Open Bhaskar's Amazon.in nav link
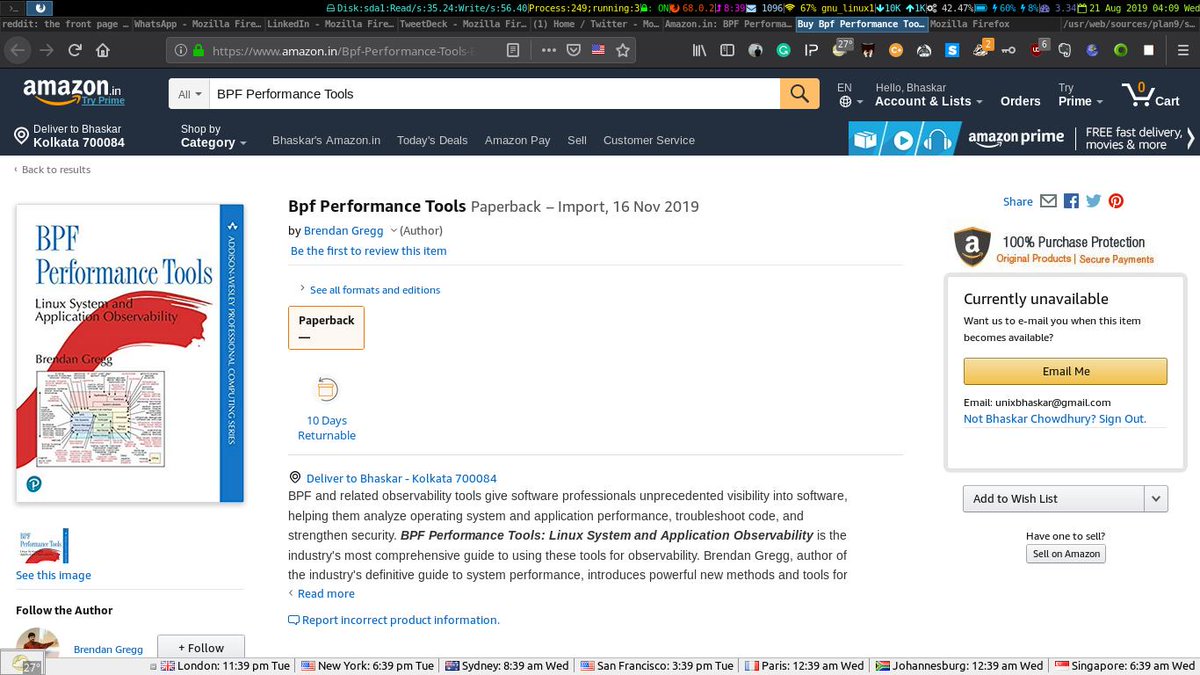The width and height of the screenshot is (1200, 675). 326,140
